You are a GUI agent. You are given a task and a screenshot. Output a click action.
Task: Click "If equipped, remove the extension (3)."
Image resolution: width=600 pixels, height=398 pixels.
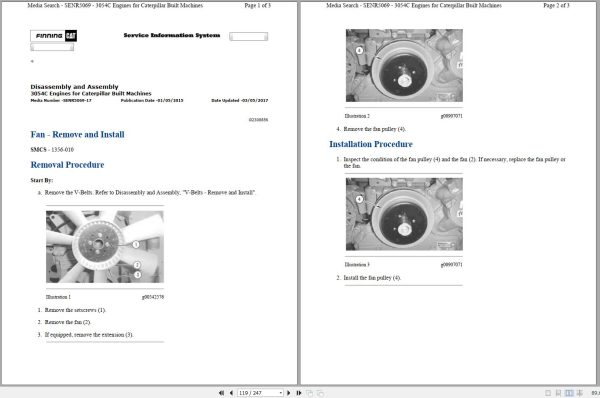coord(89,334)
